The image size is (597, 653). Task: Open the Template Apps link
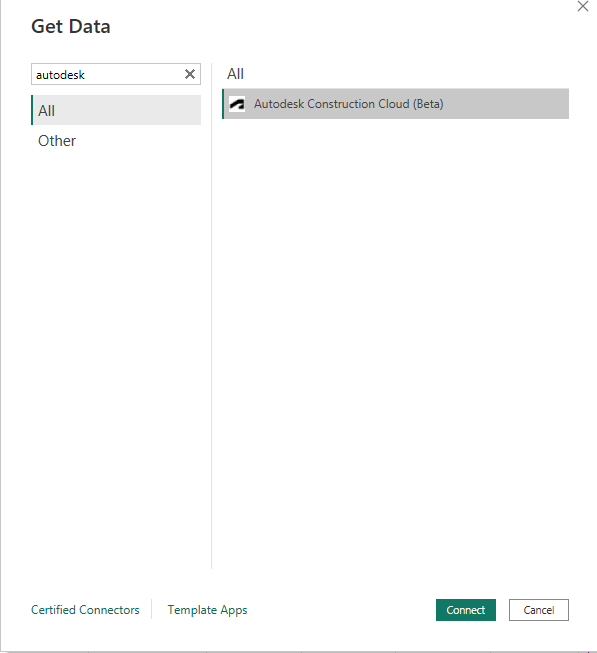pyautogui.click(x=207, y=610)
